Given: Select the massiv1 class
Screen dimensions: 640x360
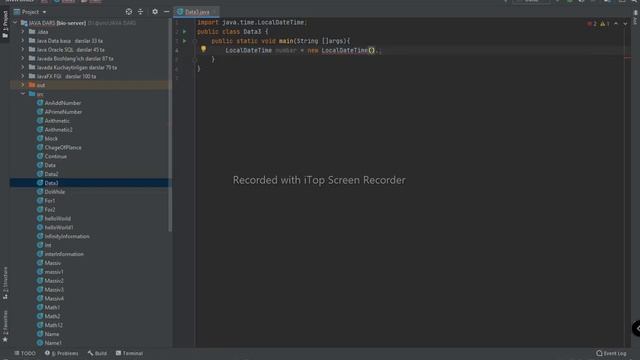Looking at the screenshot, I should 50,272.
